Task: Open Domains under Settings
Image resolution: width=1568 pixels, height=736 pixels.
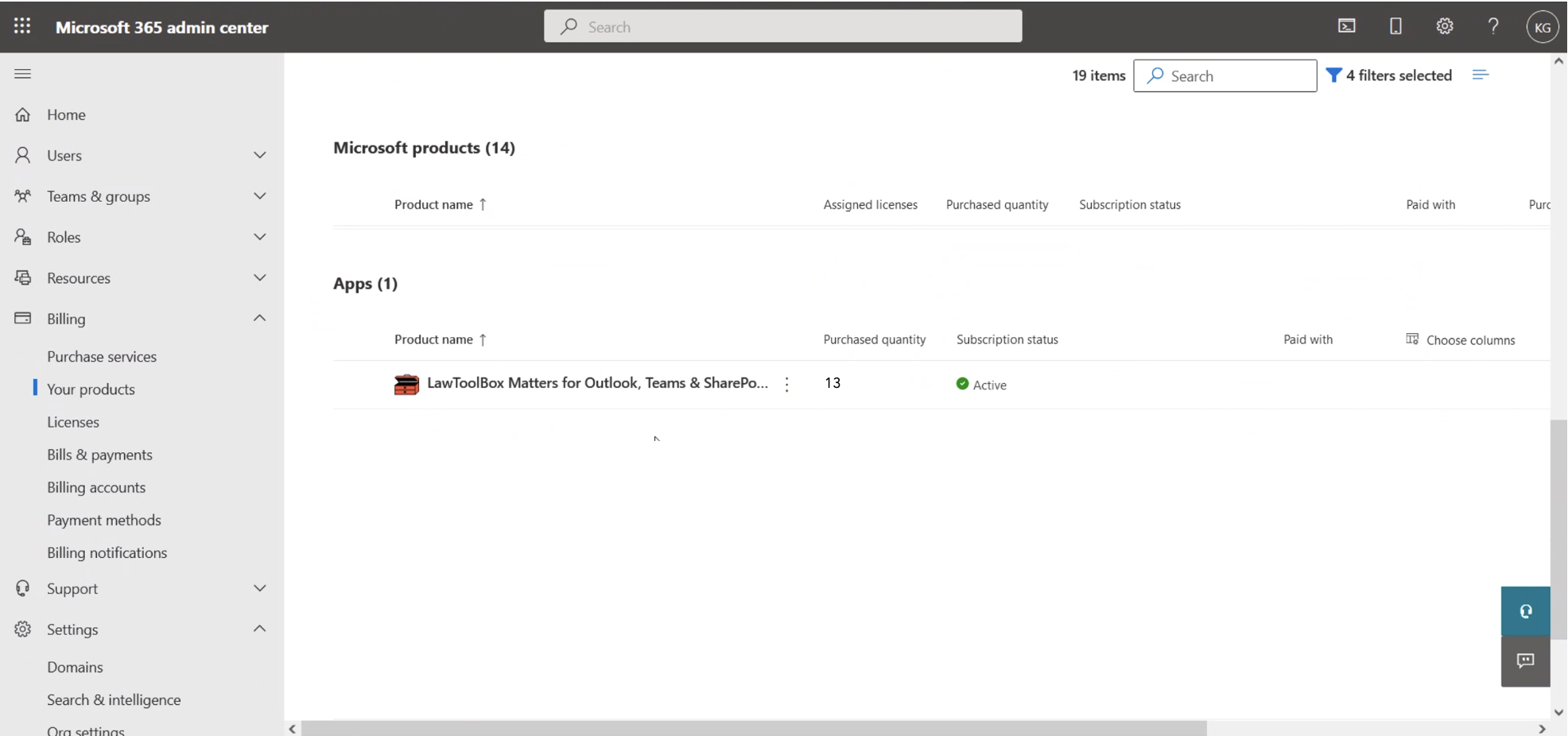Action: pyautogui.click(x=75, y=667)
